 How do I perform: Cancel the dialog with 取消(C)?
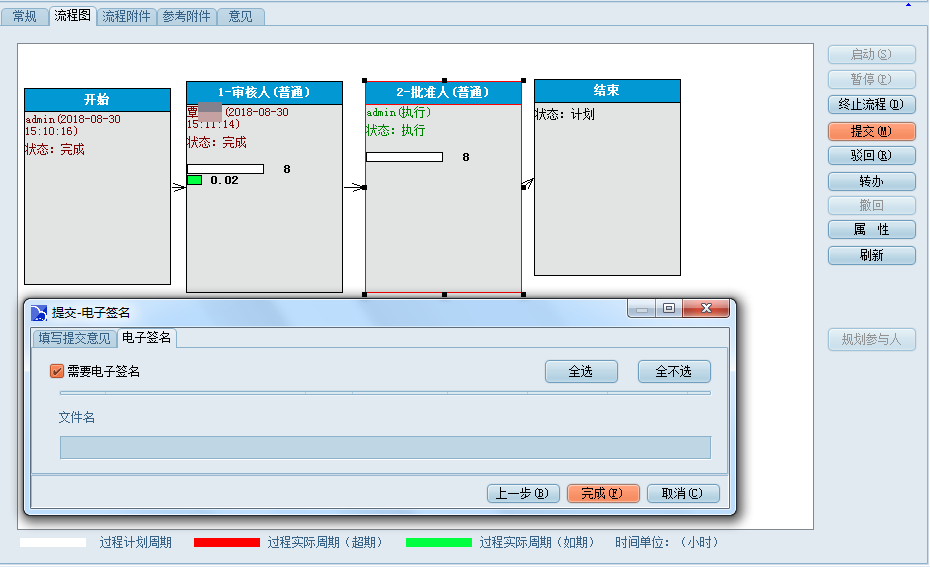[x=683, y=493]
